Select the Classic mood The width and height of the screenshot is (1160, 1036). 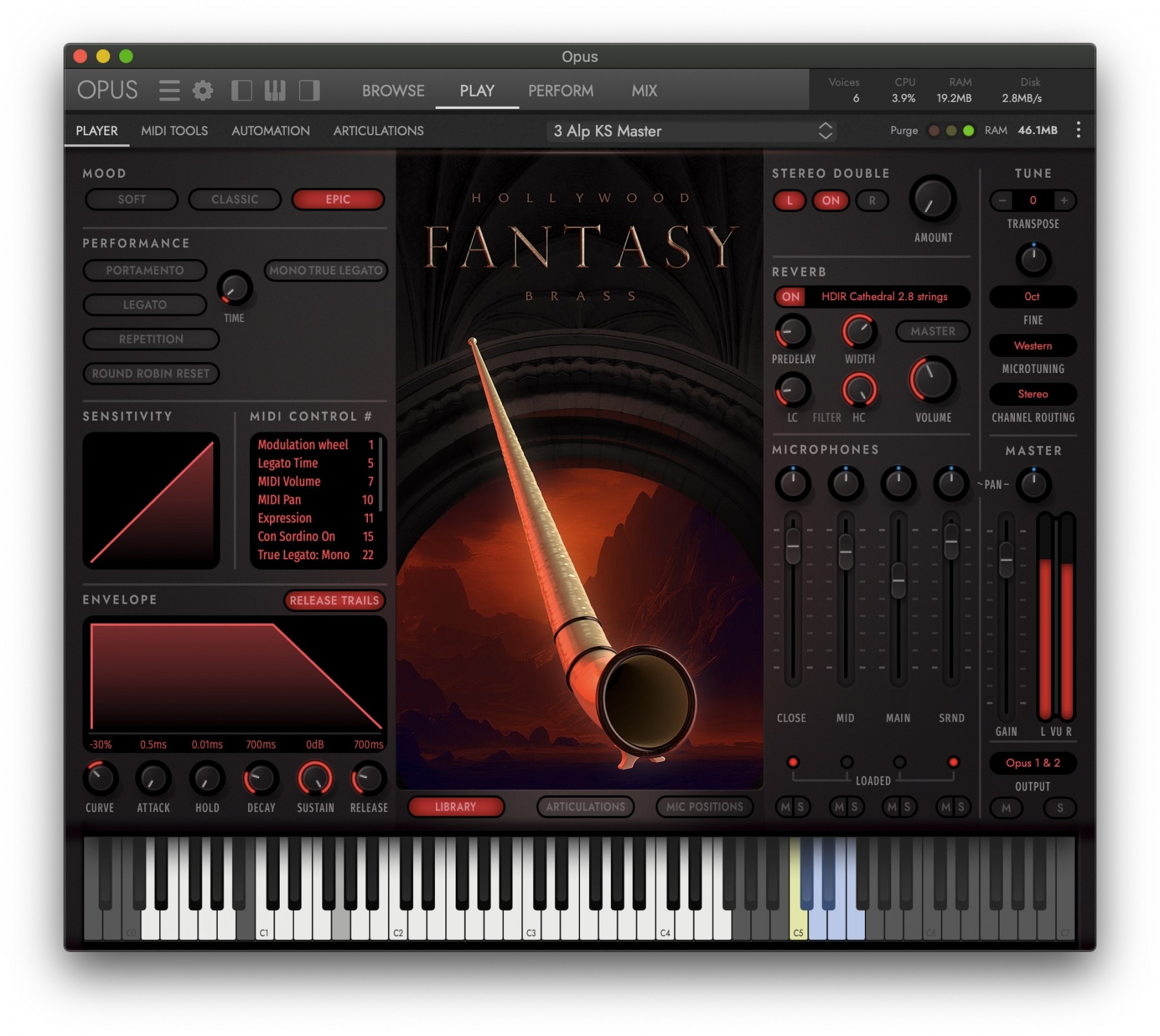[235, 200]
